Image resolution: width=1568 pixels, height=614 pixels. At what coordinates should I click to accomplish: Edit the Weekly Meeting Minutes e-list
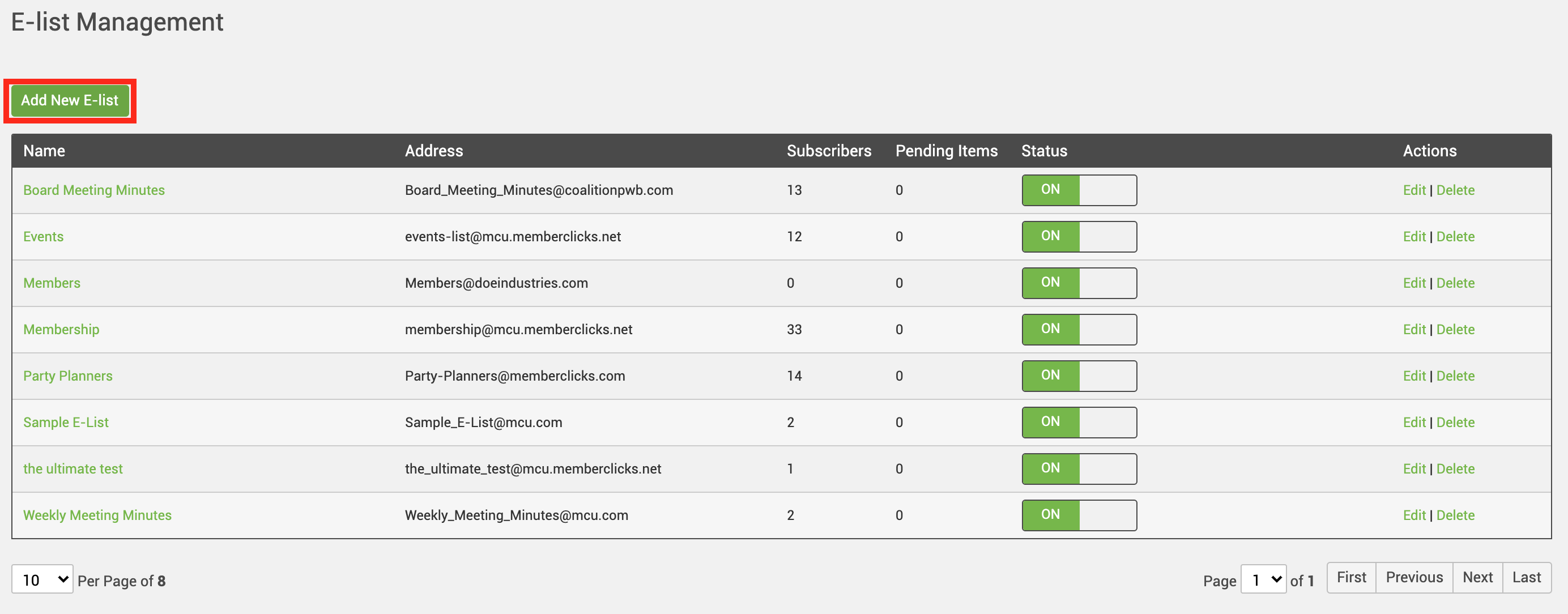(1414, 515)
